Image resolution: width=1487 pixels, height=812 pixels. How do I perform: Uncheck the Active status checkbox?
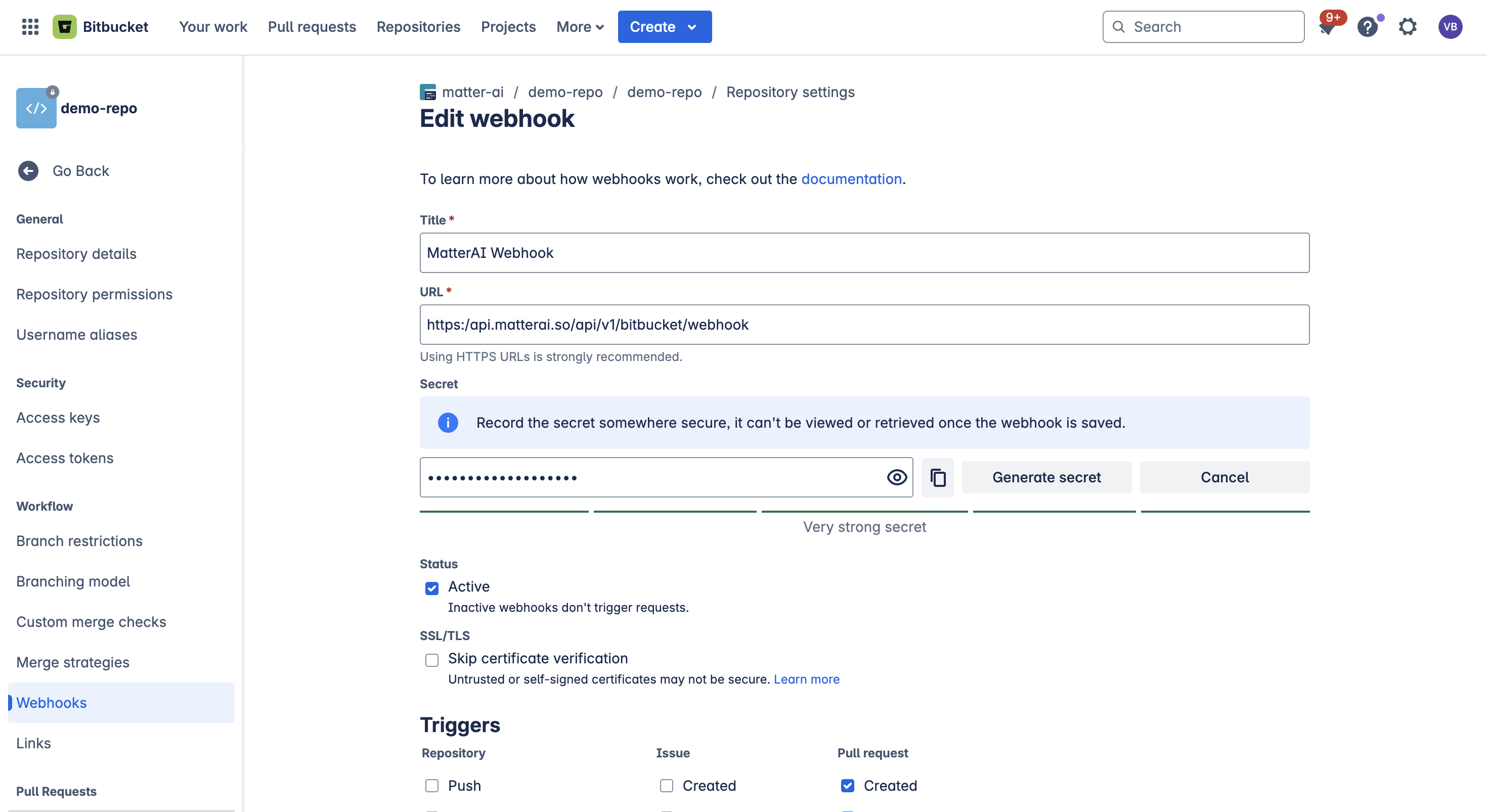tap(432, 588)
